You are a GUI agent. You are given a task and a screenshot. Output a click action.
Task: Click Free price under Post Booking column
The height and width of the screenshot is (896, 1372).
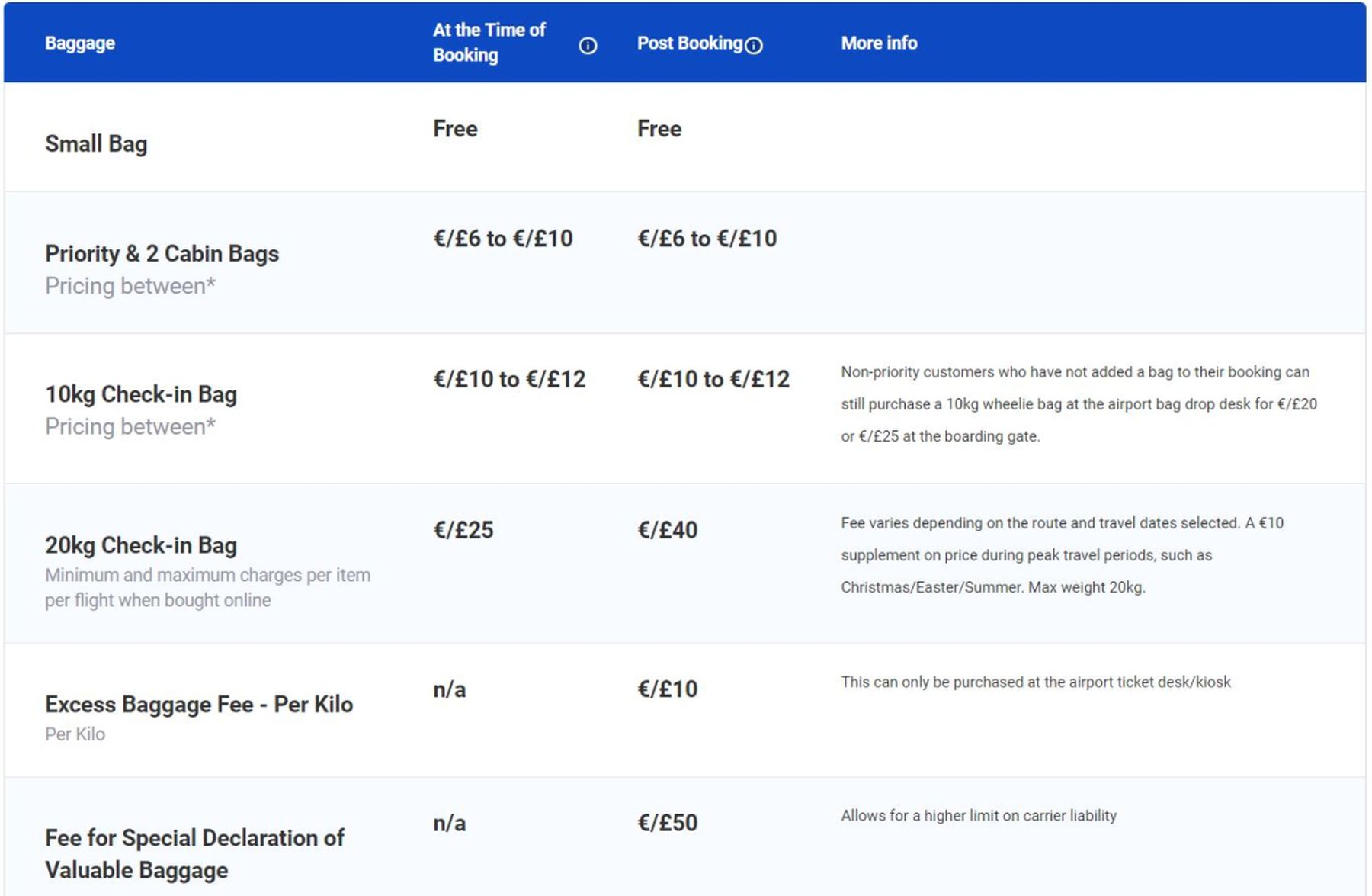(659, 129)
